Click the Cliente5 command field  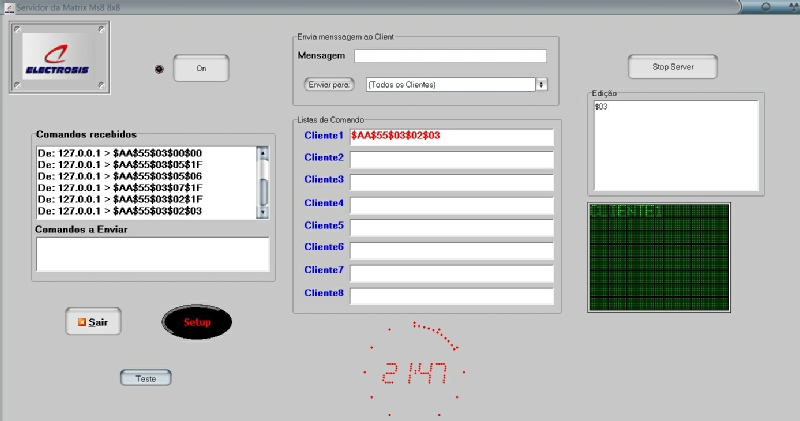coord(451,227)
